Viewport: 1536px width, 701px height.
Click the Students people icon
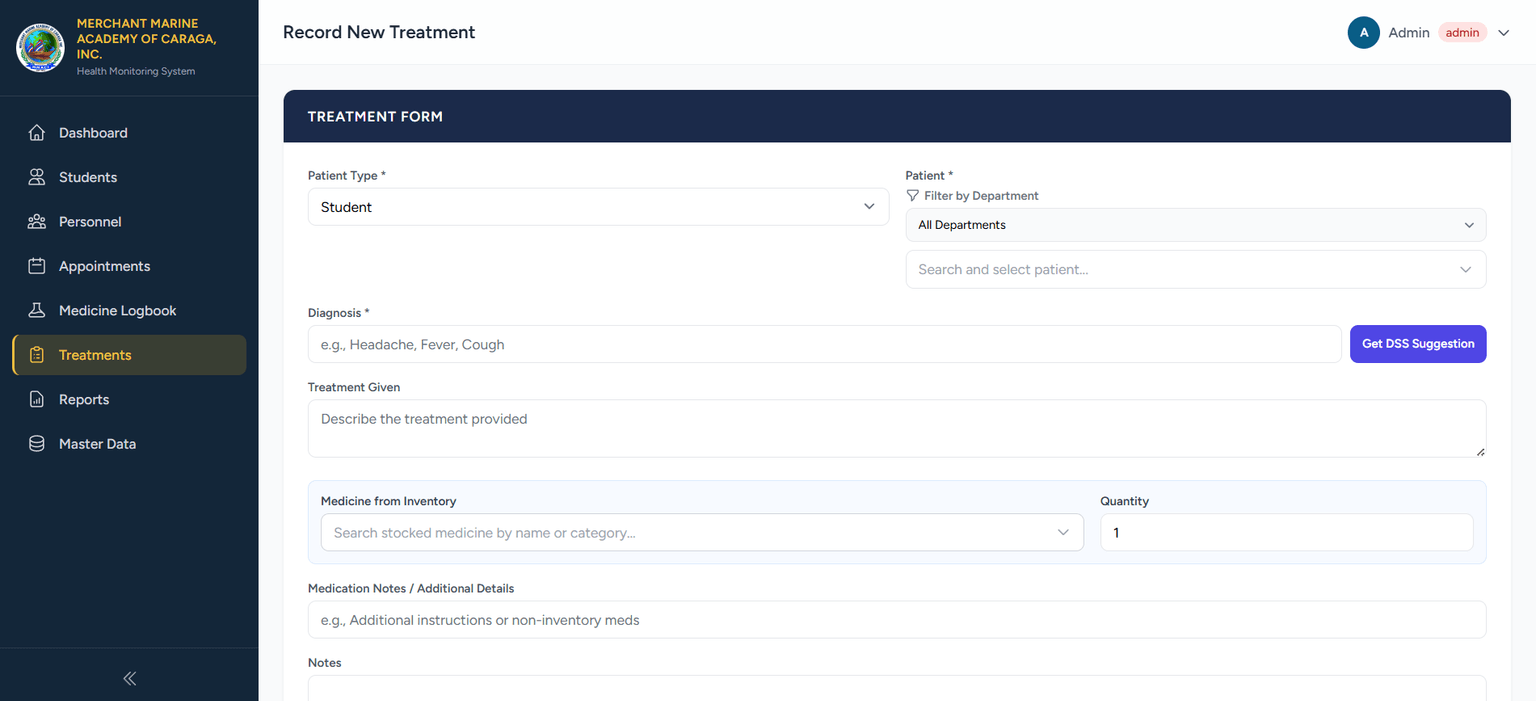[x=37, y=177]
